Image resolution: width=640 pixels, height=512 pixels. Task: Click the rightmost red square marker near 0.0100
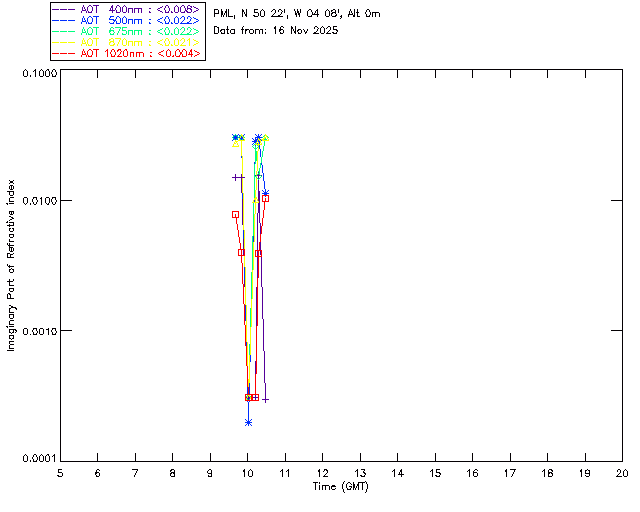coord(265,198)
